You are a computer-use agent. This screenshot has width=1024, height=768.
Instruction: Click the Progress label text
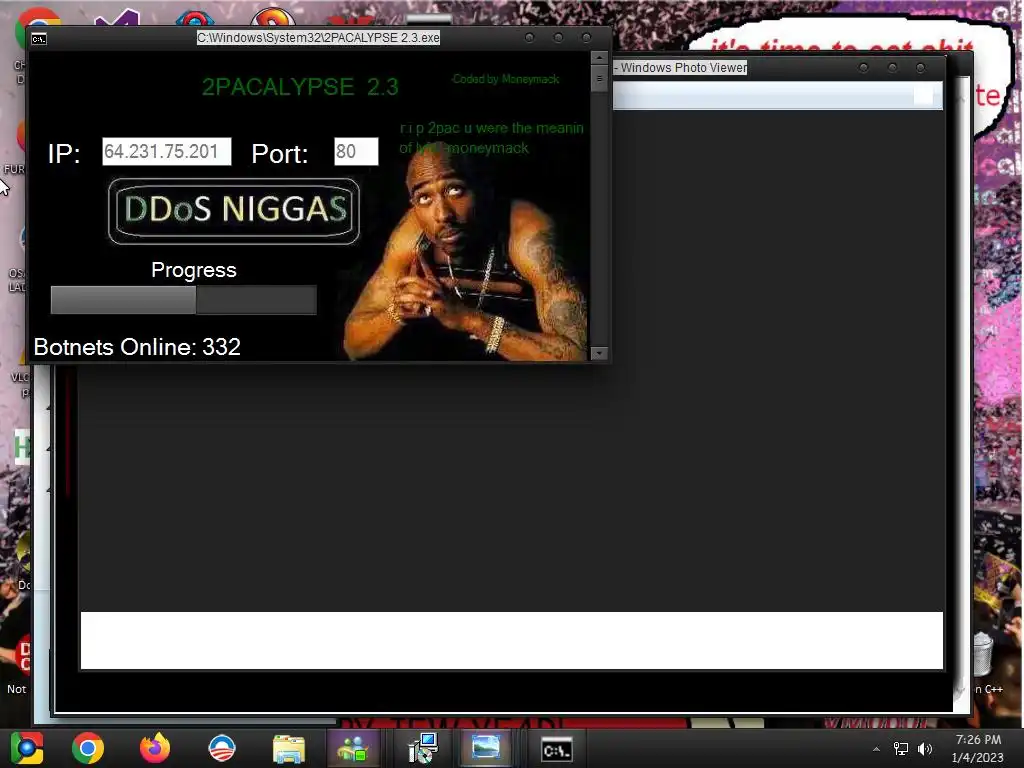pos(194,270)
